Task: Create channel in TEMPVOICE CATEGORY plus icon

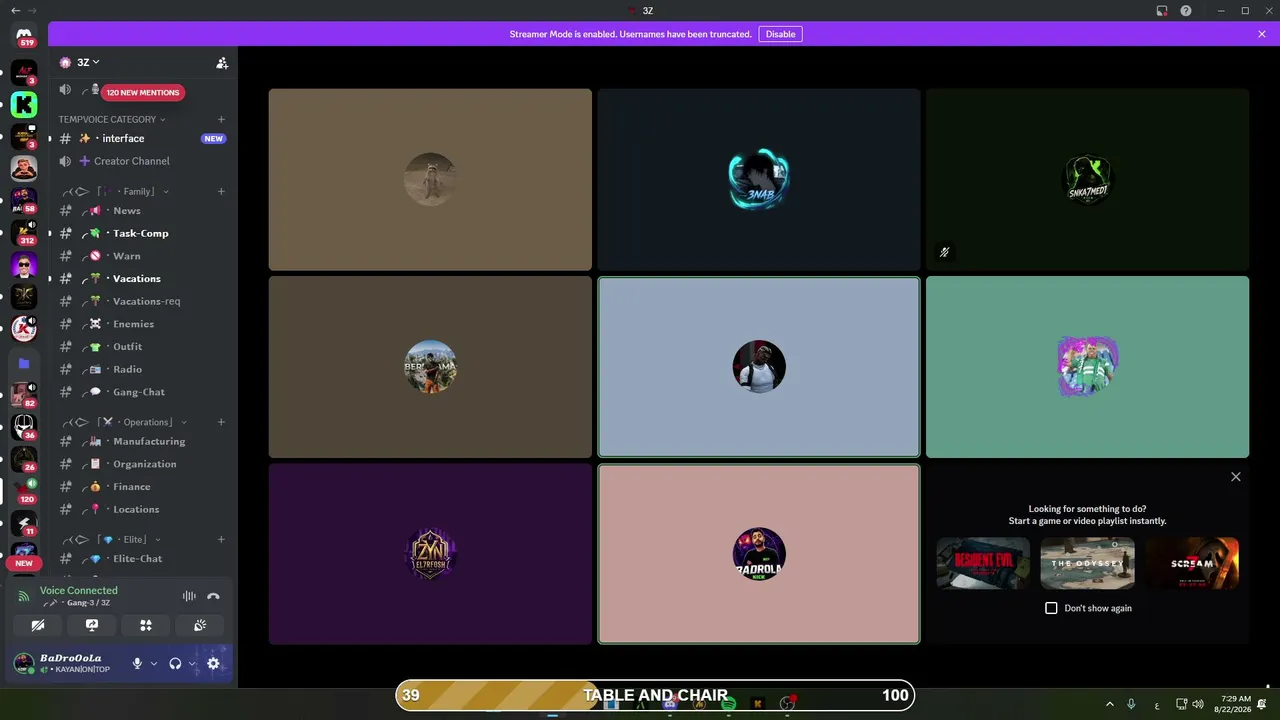Action: 222,119
